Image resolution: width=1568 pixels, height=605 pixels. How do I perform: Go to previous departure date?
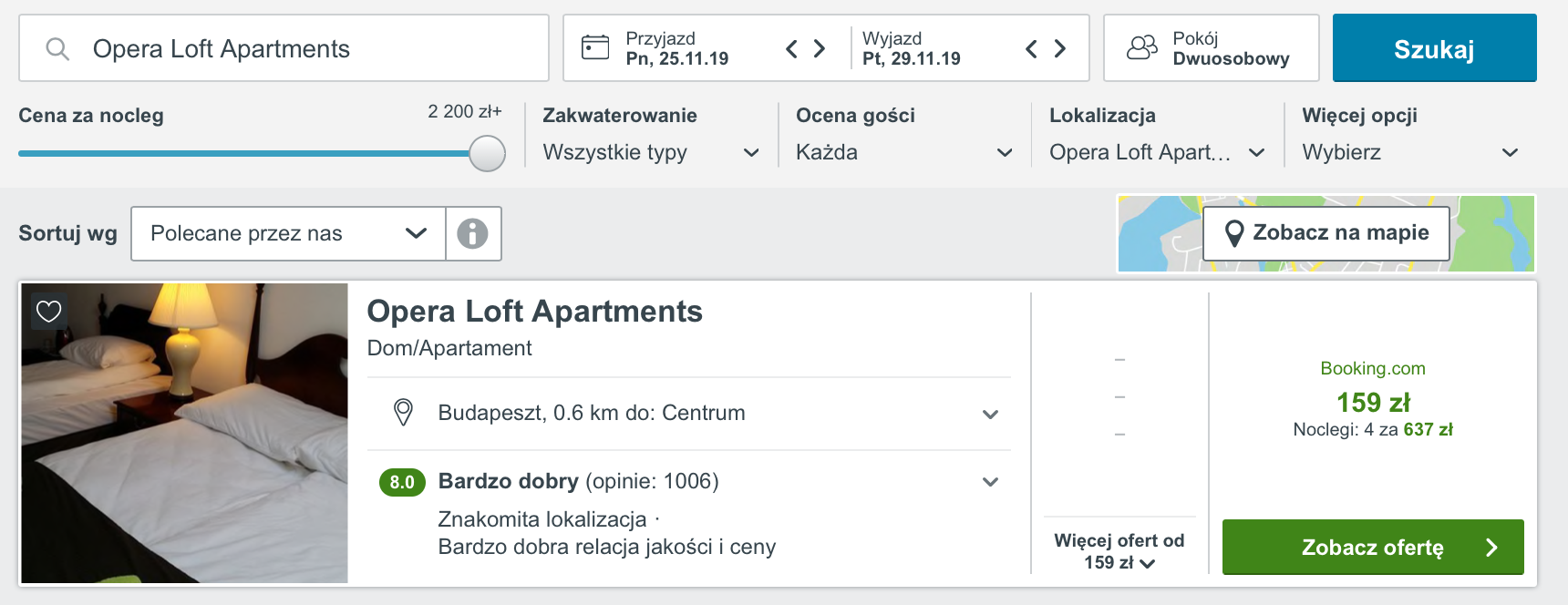tap(1031, 48)
